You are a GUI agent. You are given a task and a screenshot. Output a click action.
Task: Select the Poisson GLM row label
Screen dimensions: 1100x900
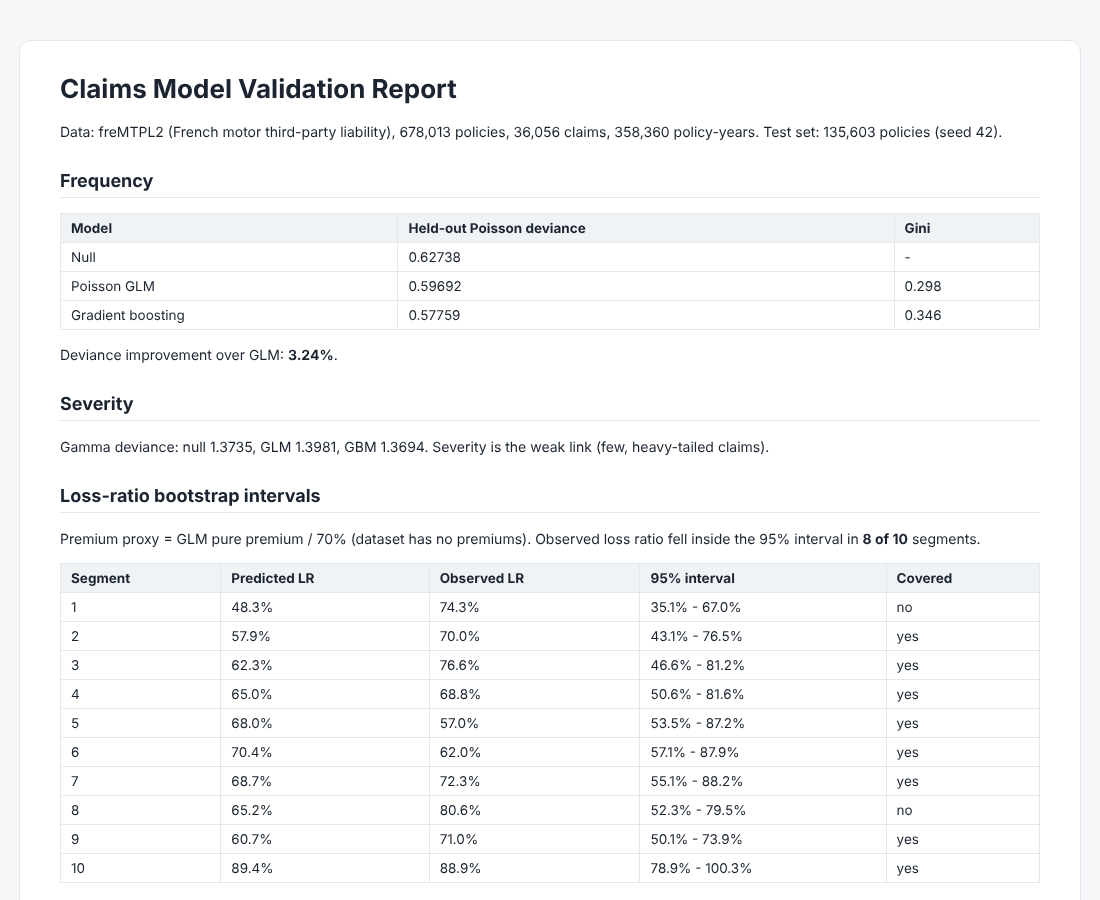pyautogui.click(x=113, y=286)
